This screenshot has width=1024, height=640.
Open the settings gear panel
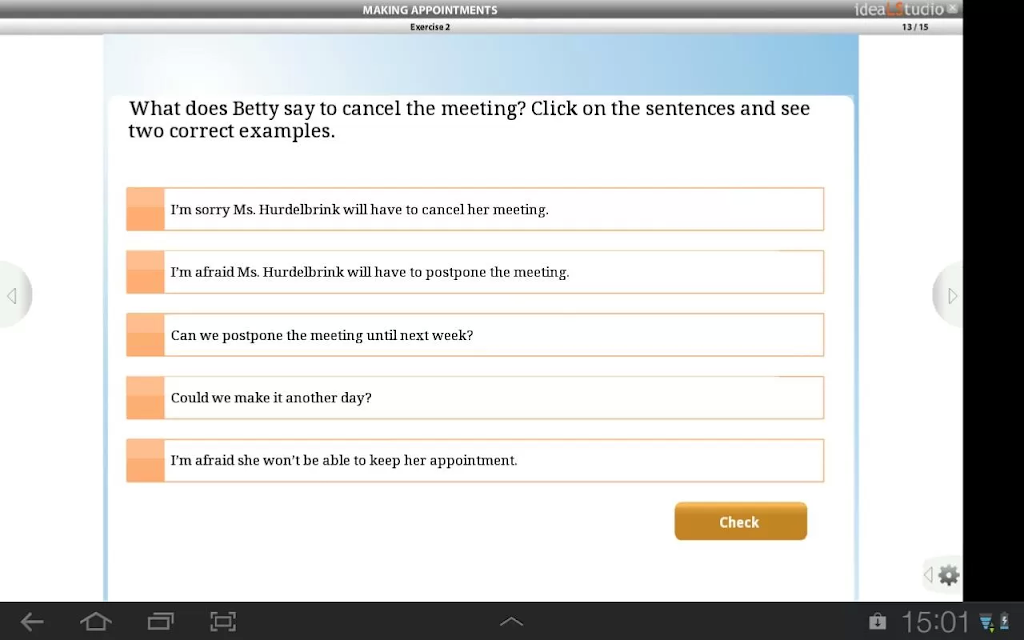click(x=948, y=575)
